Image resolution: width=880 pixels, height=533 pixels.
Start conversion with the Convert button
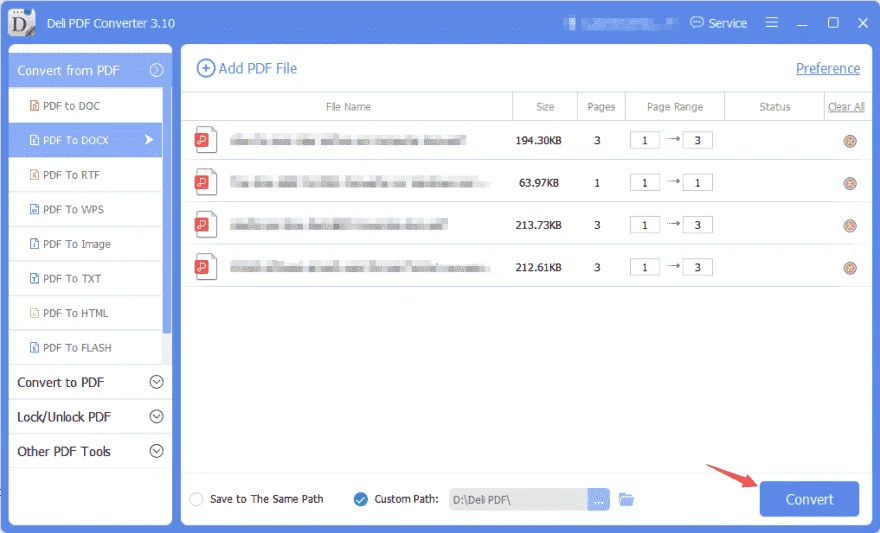coord(809,499)
